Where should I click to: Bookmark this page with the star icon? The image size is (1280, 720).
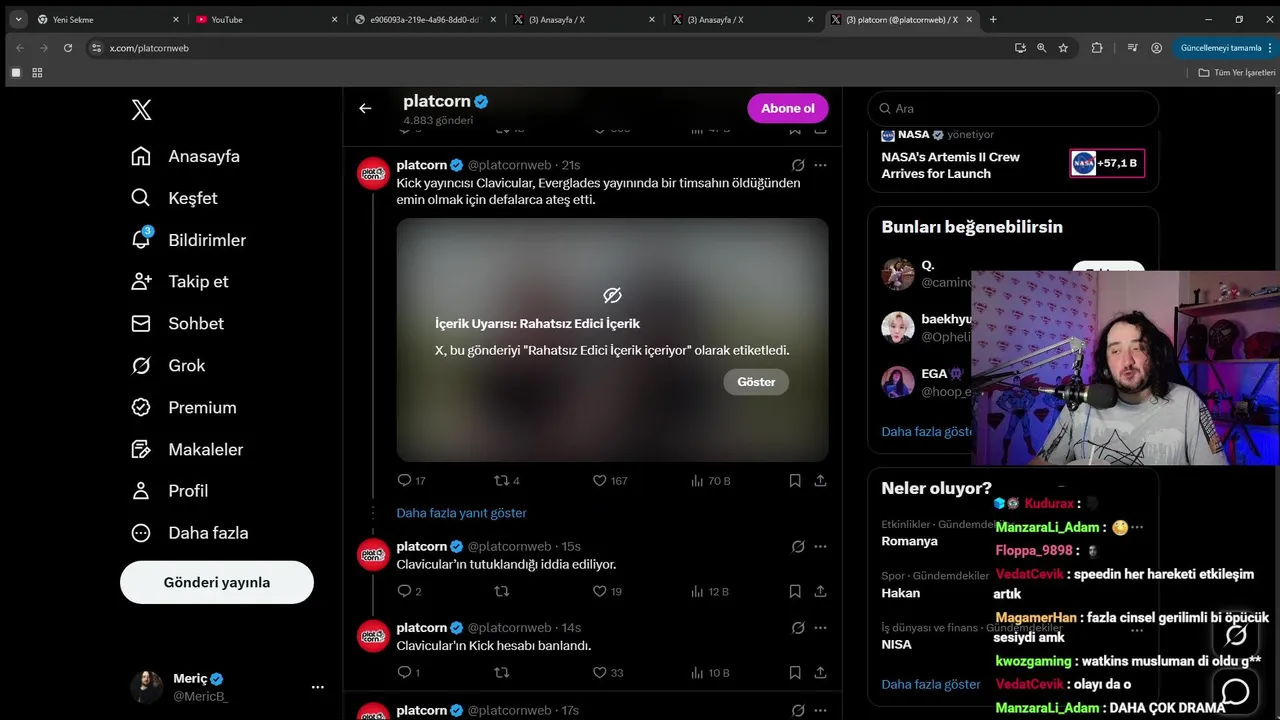1063,47
